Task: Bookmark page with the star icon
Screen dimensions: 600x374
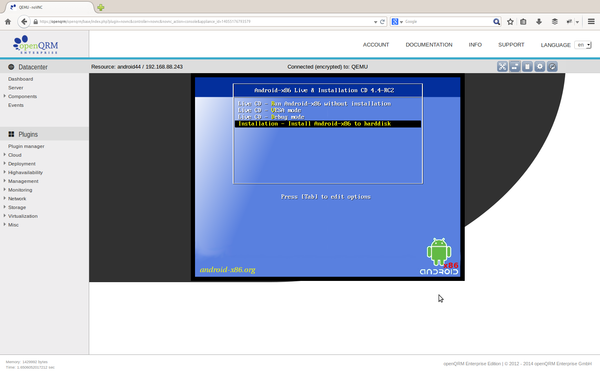Action: click(x=510, y=22)
